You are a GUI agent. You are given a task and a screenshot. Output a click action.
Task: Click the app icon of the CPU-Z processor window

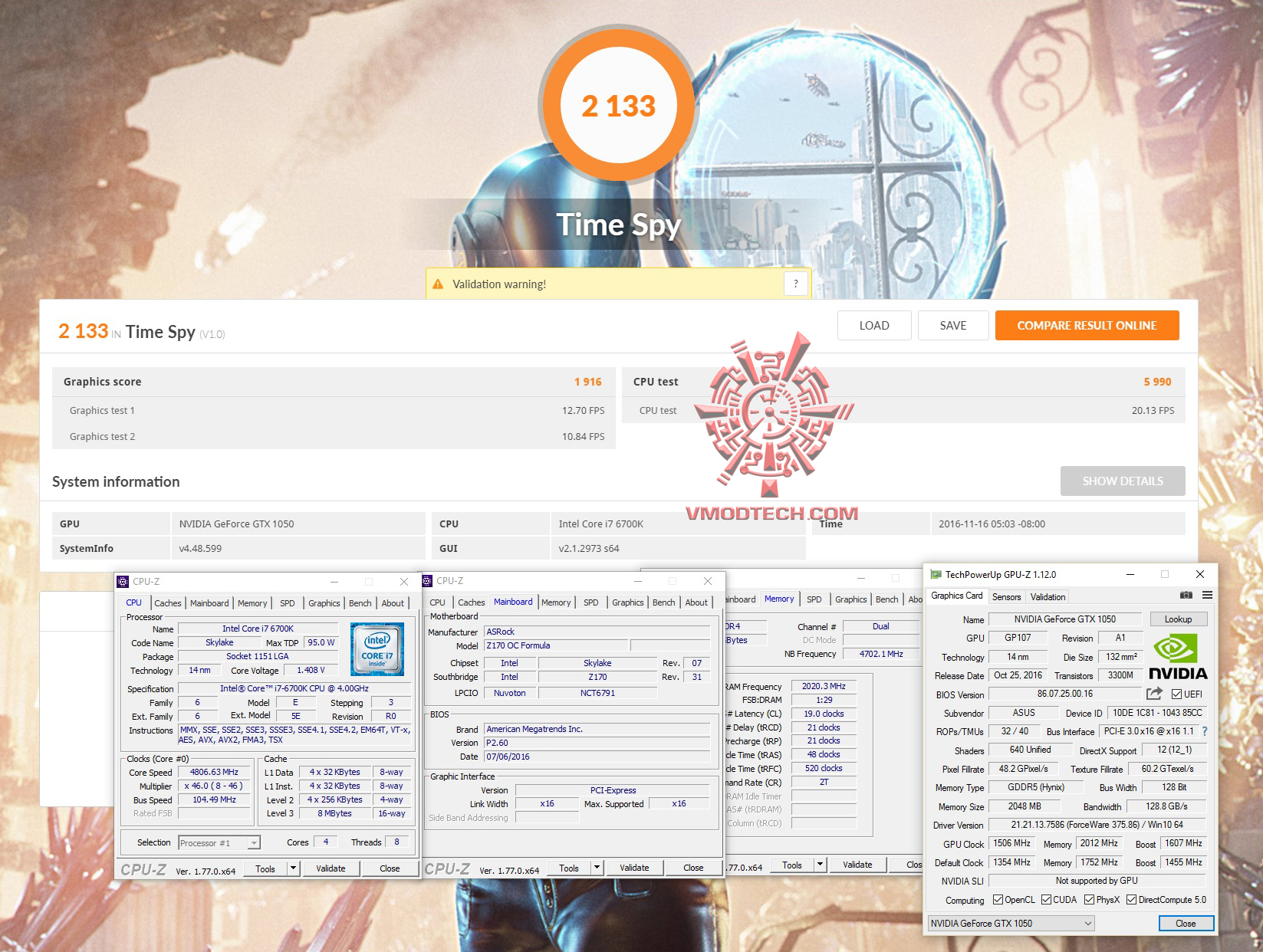(x=123, y=582)
